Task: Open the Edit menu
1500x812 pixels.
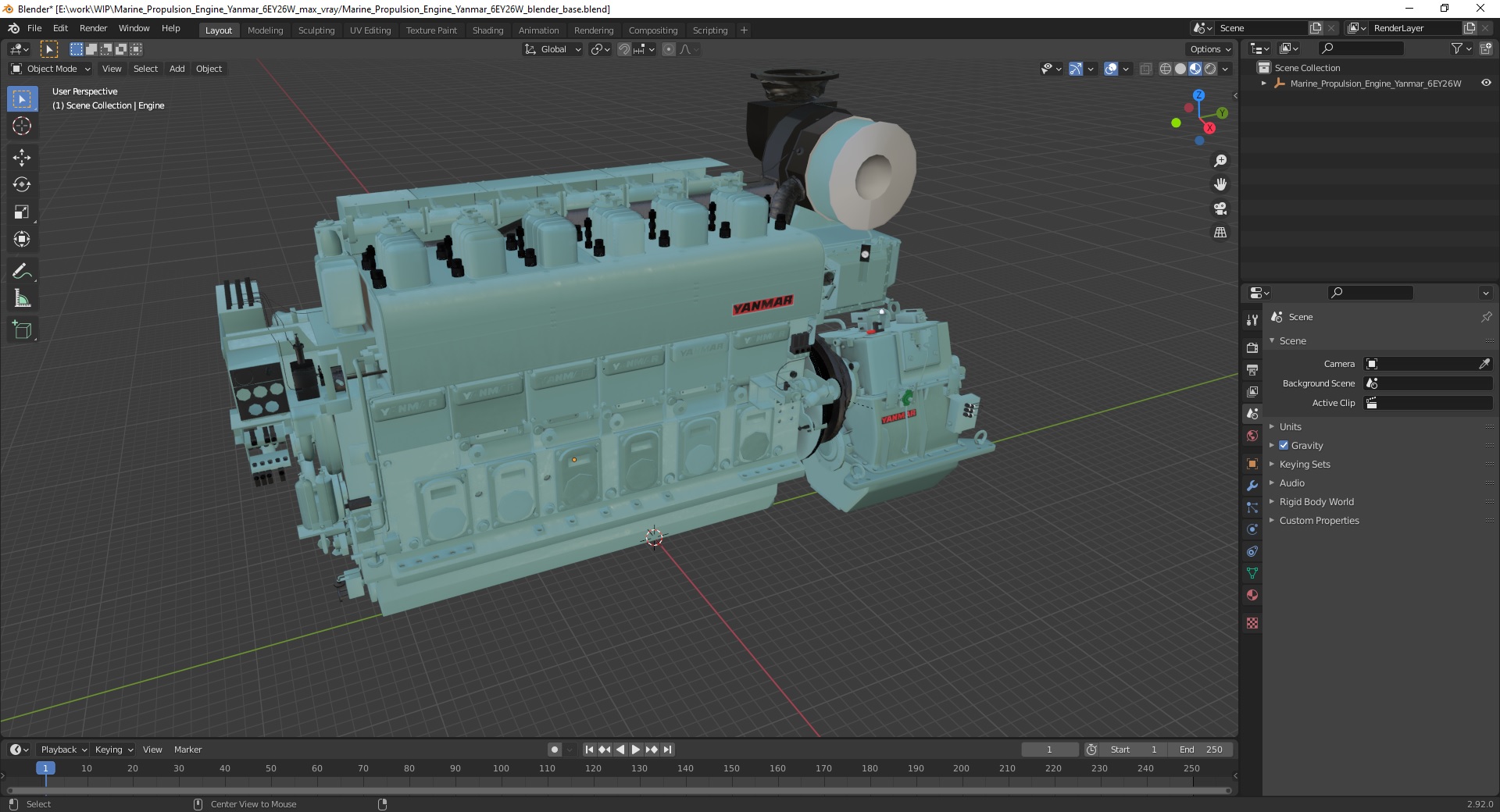Action: (x=60, y=28)
